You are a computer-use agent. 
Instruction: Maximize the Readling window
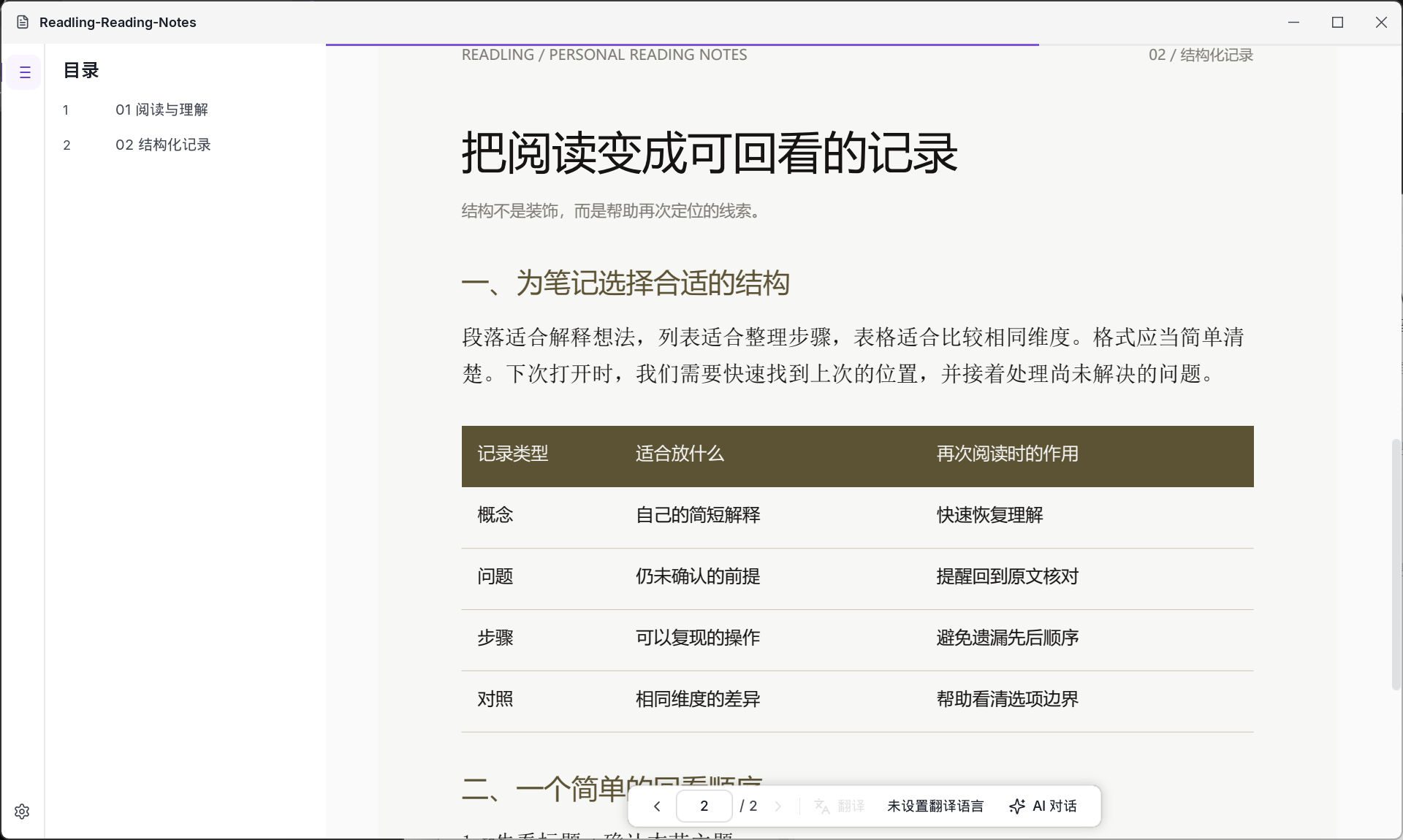[1337, 22]
